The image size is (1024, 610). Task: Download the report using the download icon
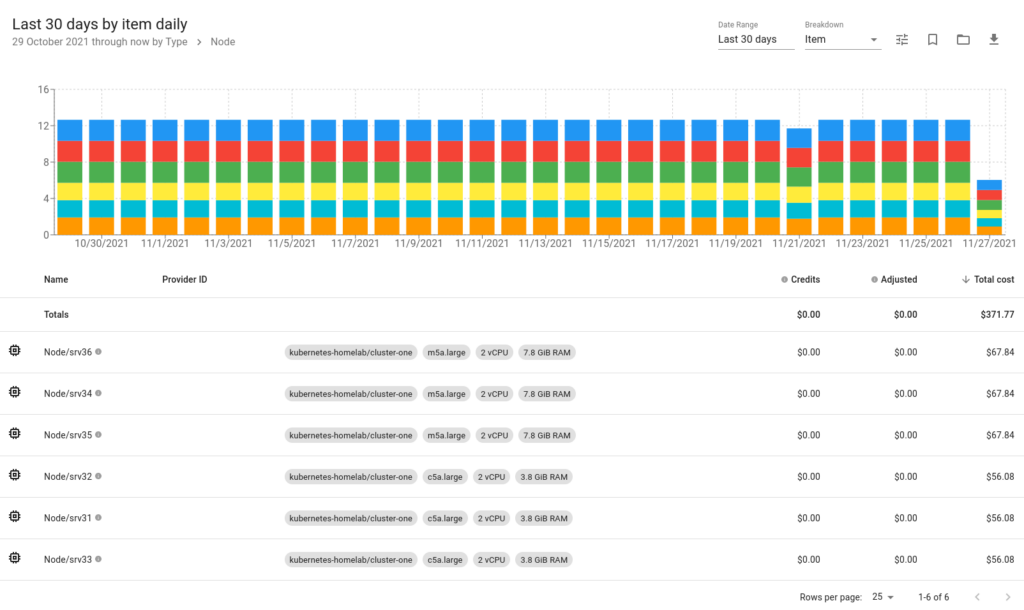(993, 40)
